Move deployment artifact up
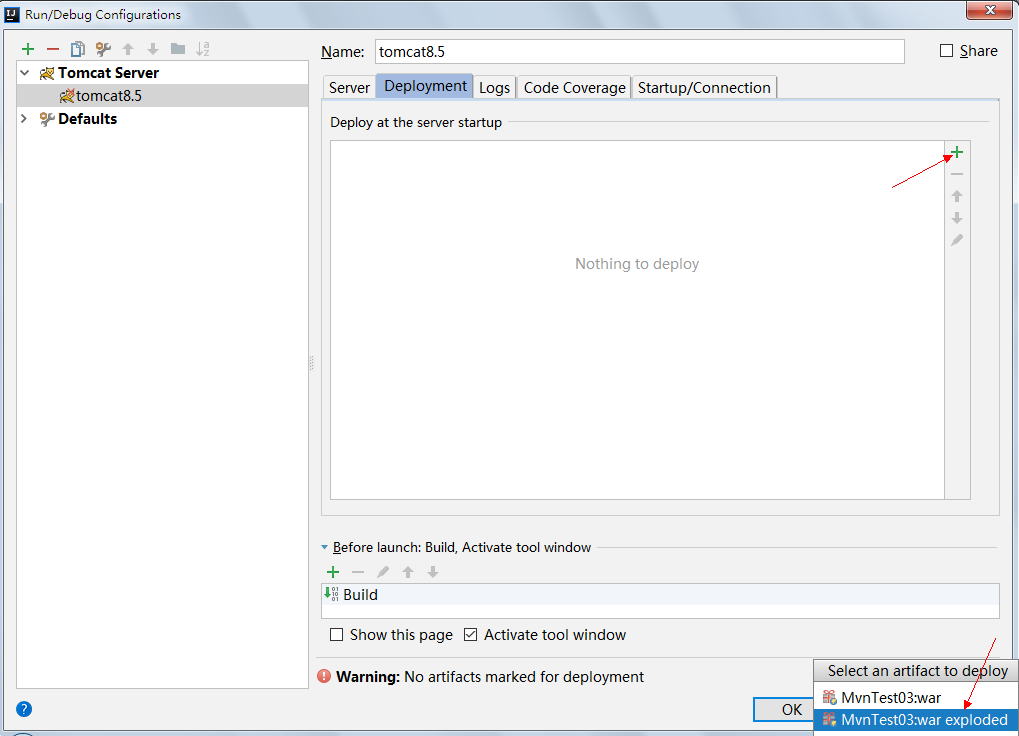Viewport: 1019px width, 736px height. coord(957,196)
